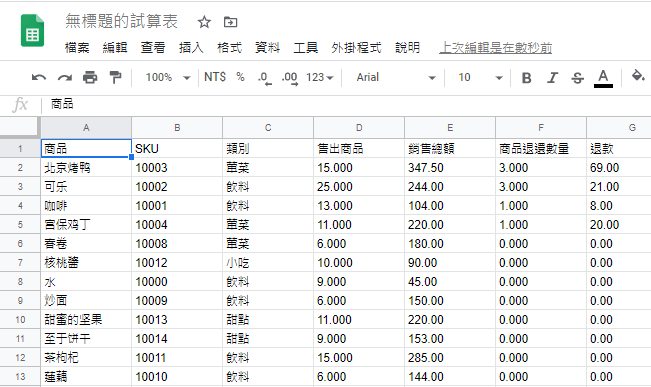The width and height of the screenshot is (651, 387).
Task: Redo the last action
Action: click(64, 77)
